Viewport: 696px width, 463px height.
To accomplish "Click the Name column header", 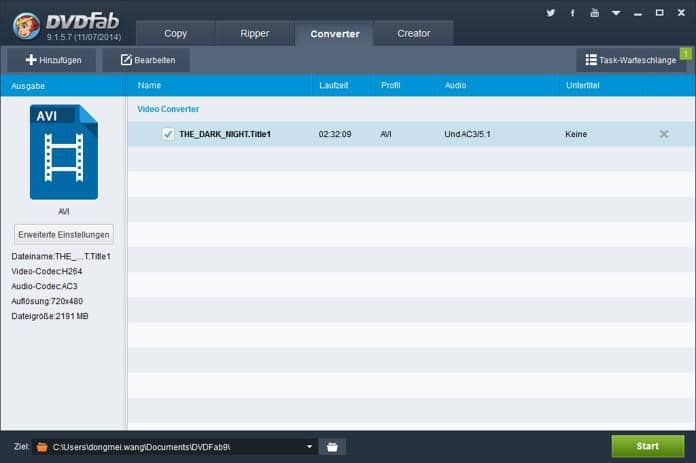I will tap(149, 85).
